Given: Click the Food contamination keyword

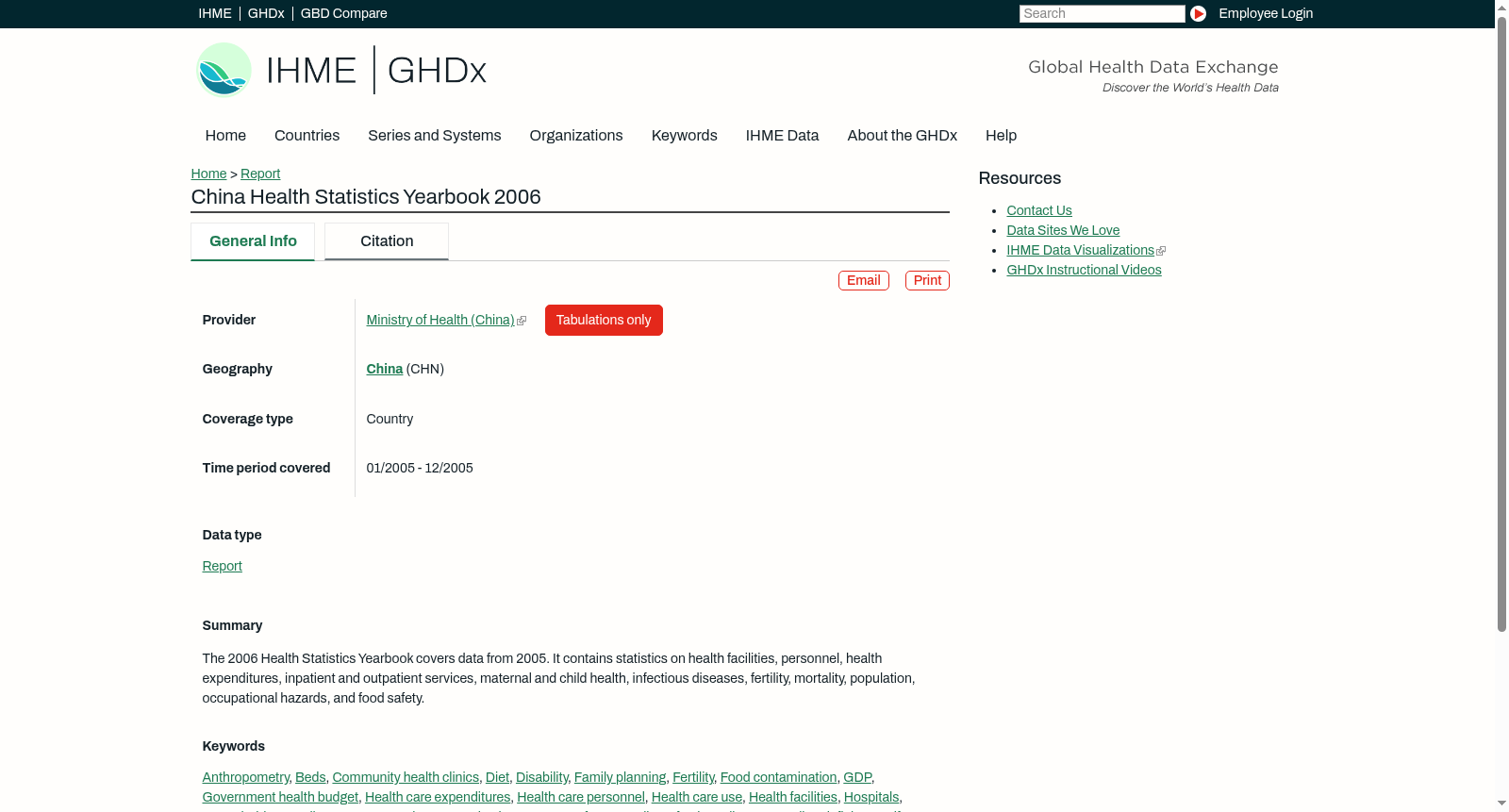Looking at the screenshot, I should [x=778, y=777].
